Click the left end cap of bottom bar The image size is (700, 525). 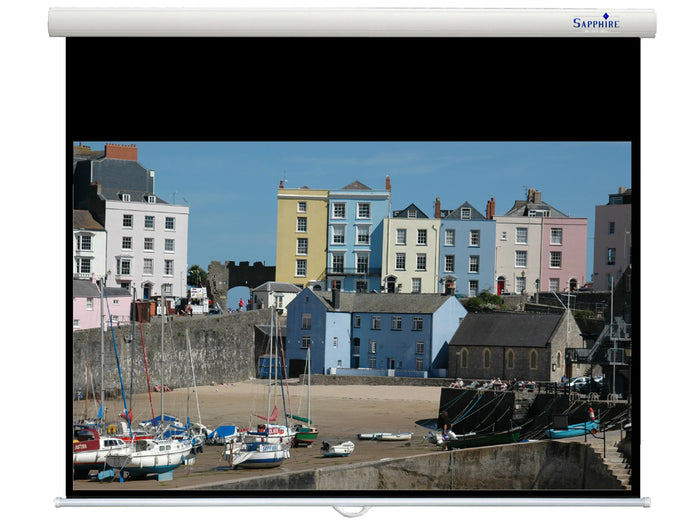click(57, 502)
